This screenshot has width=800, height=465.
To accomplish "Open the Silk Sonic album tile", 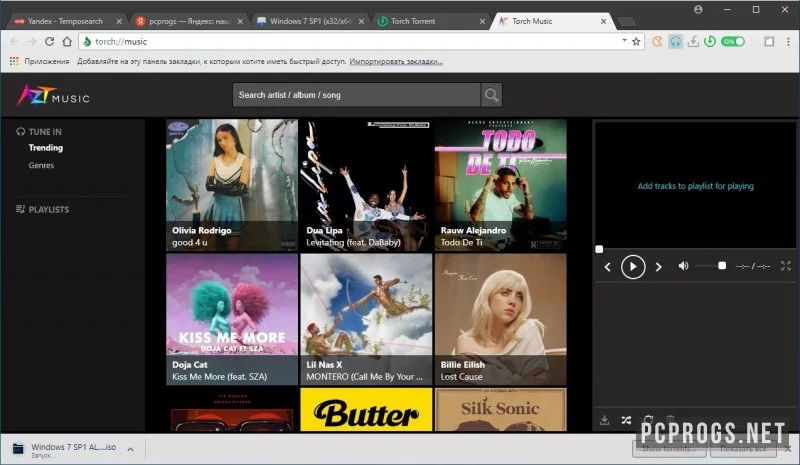I will pos(501,409).
